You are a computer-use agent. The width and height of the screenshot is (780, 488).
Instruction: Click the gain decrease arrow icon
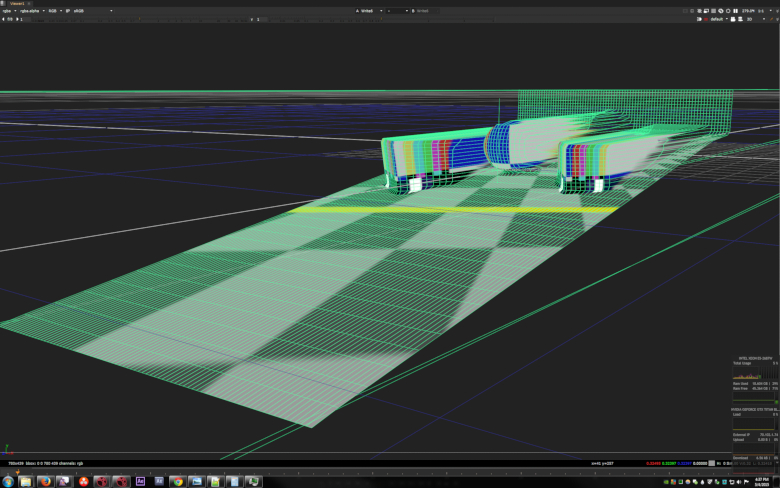(x=4, y=19)
